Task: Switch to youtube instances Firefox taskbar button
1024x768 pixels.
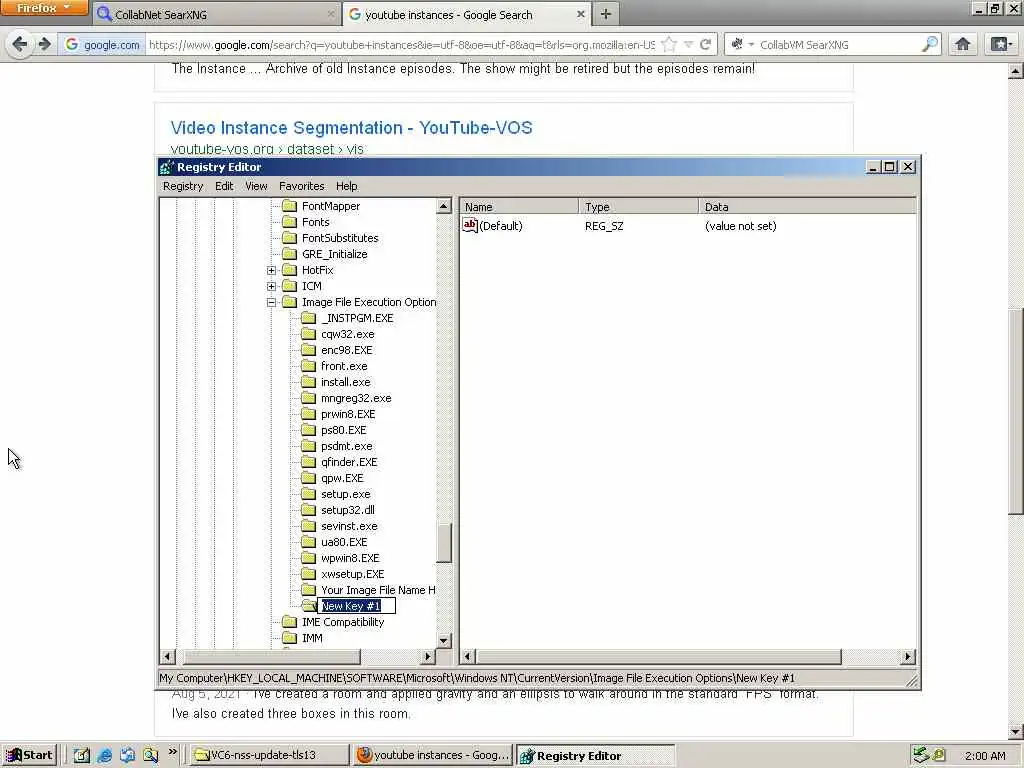Action: pyautogui.click(x=432, y=756)
